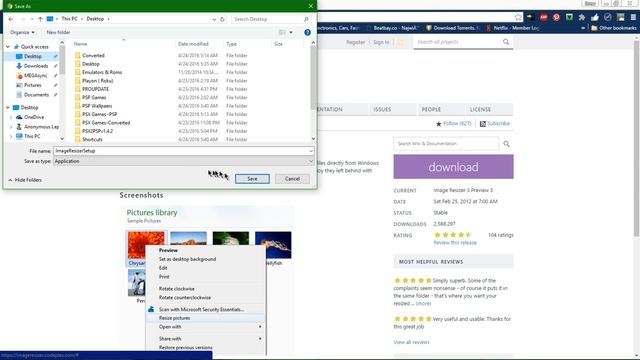Click the Up one level arrow
Screen dimensions: 640x360
point(40,19)
